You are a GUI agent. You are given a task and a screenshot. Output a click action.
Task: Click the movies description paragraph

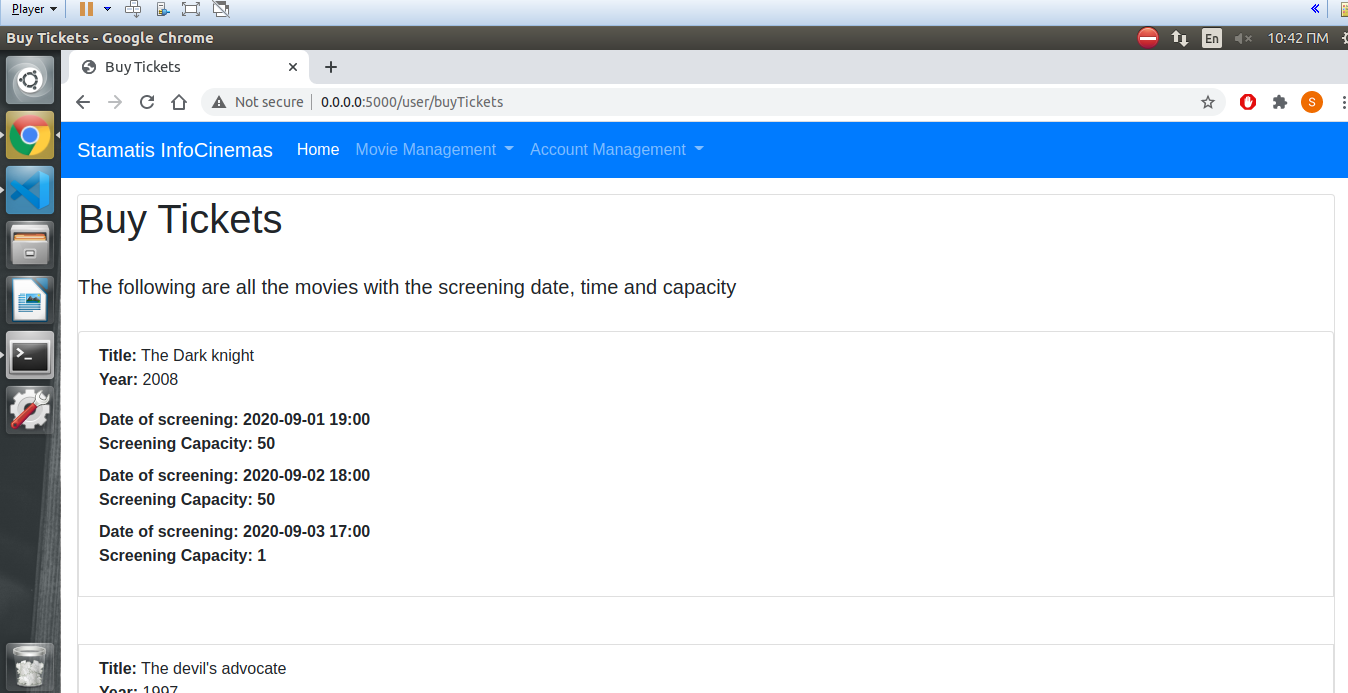tap(407, 287)
